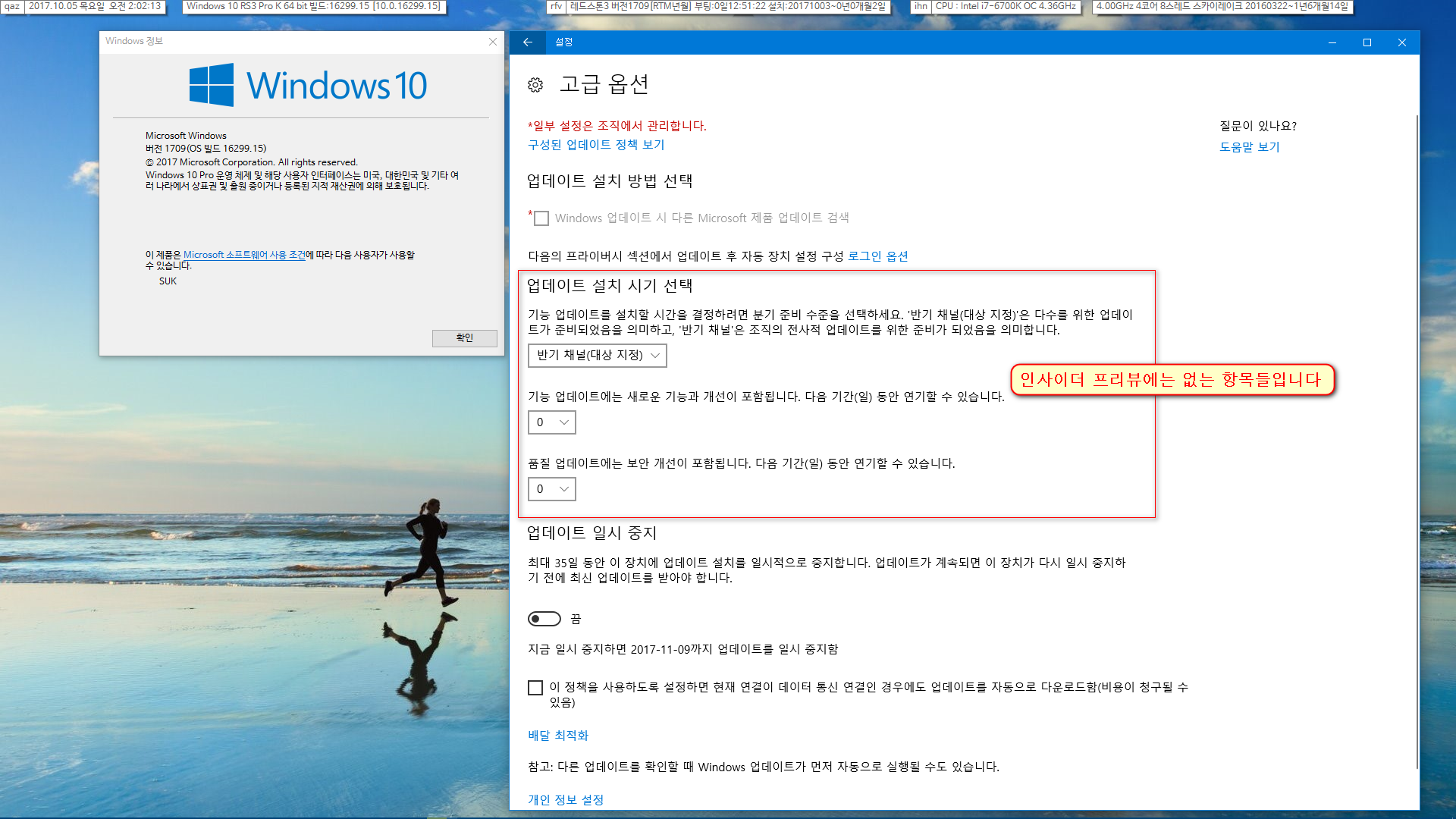The height and width of the screenshot is (819, 1456).
Task: Minimize the 설정 window
Action: (1332, 42)
